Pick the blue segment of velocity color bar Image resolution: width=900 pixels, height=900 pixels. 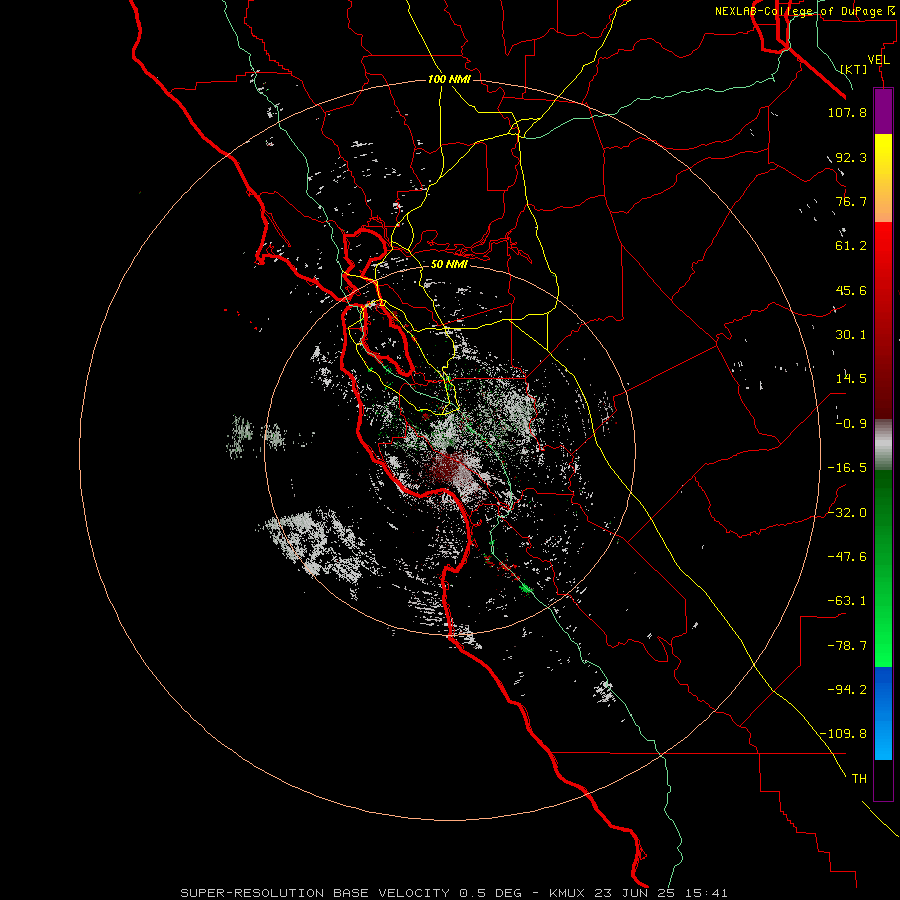point(883,713)
